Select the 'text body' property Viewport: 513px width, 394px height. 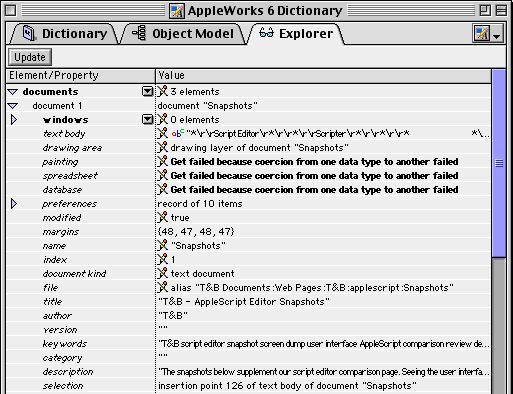[x=64, y=134]
